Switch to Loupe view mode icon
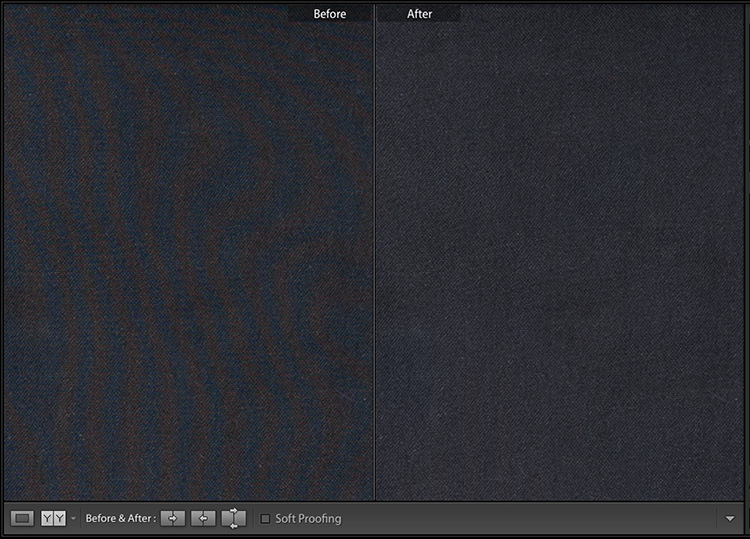This screenshot has height=539, width=750. [22, 518]
